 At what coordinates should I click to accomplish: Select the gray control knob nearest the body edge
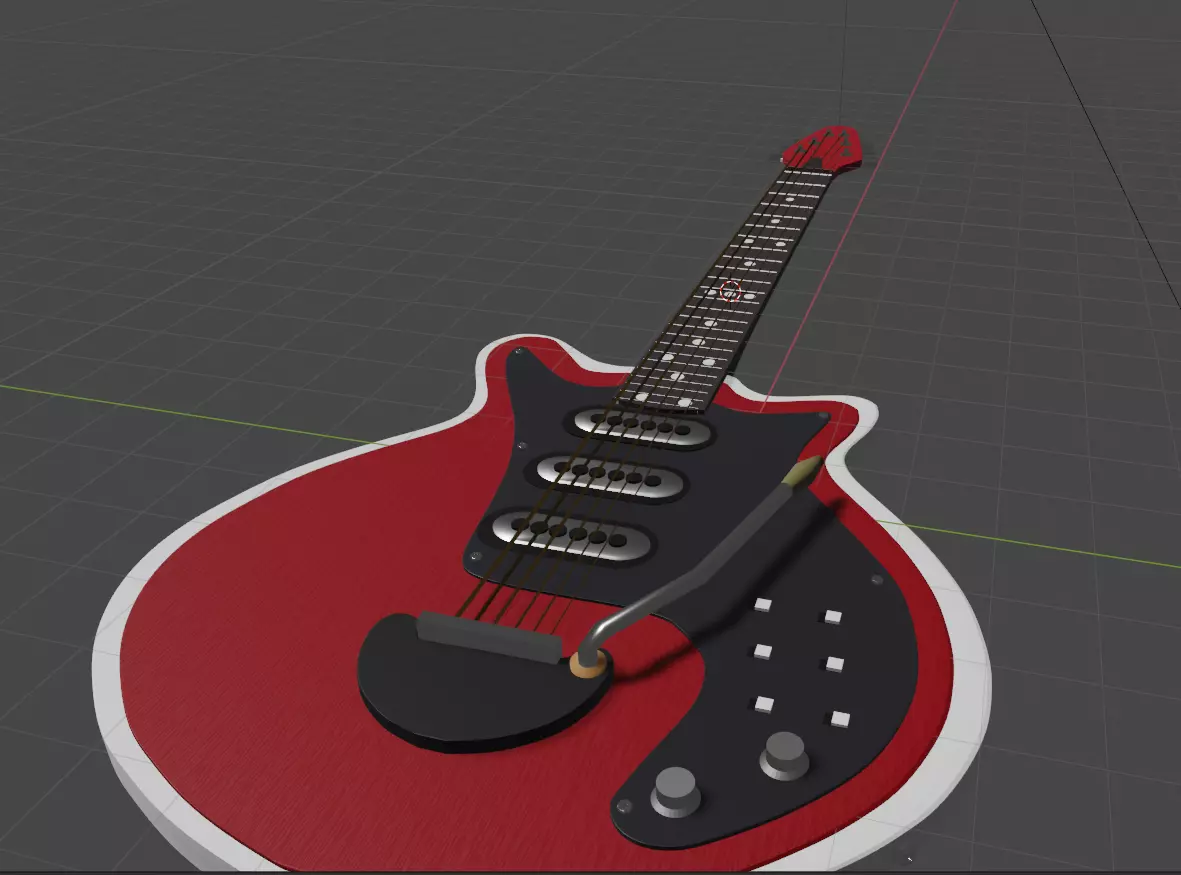(x=675, y=791)
